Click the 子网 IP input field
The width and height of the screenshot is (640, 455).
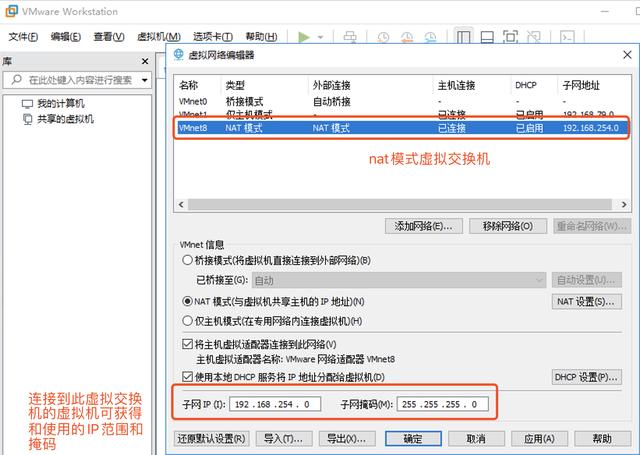coord(275,404)
